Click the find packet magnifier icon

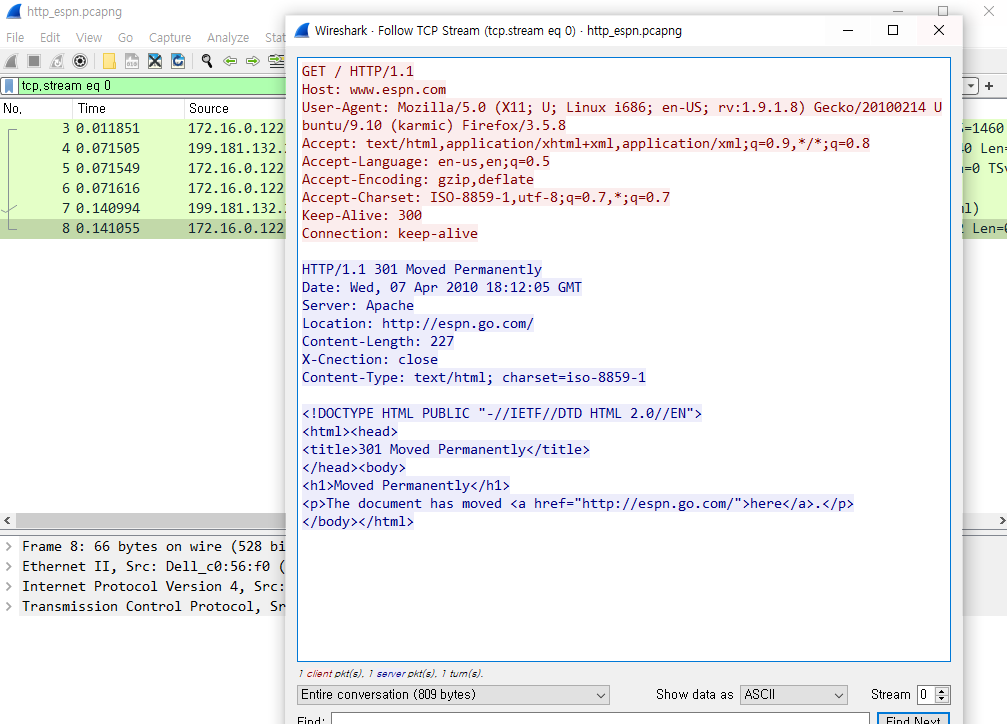[x=207, y=61]
